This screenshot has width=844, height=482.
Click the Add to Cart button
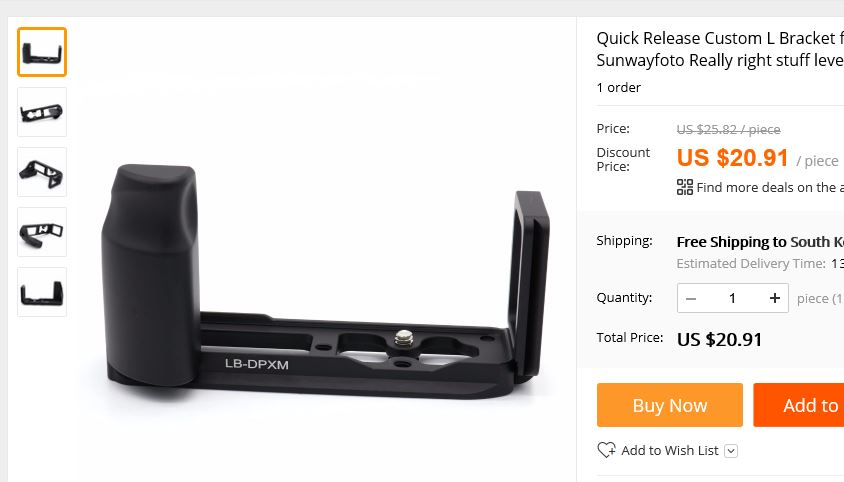pyautogui.click(x=799, y=405)
